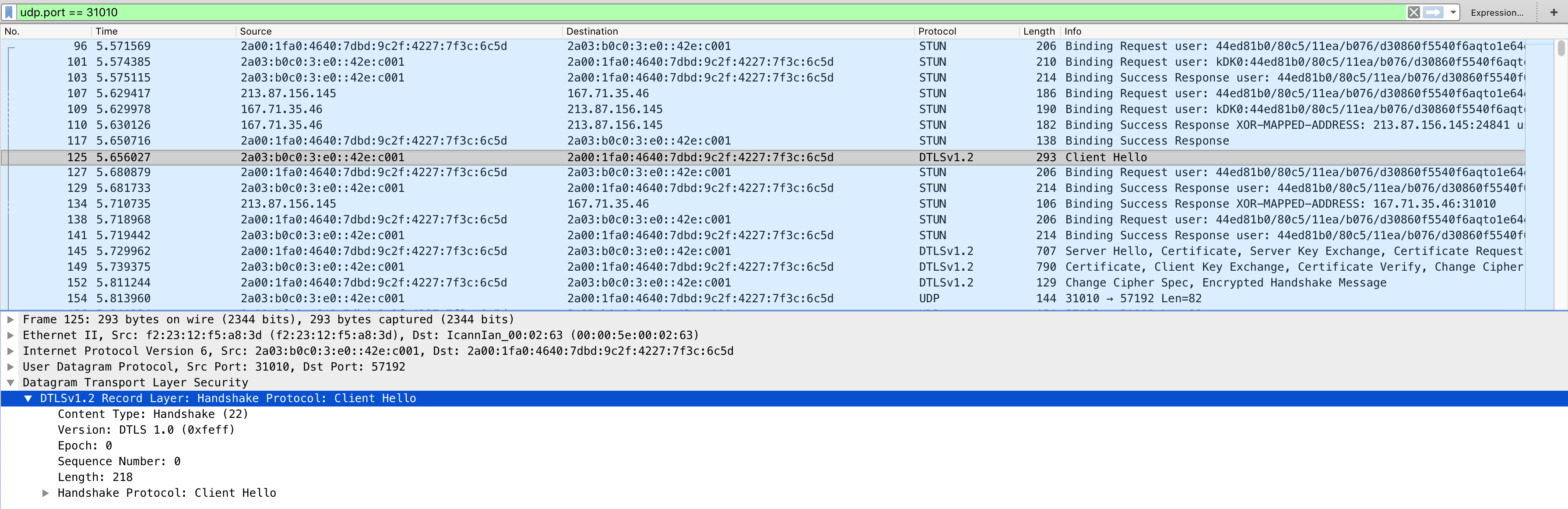Open the Expression… dialog

[1497, 13]
